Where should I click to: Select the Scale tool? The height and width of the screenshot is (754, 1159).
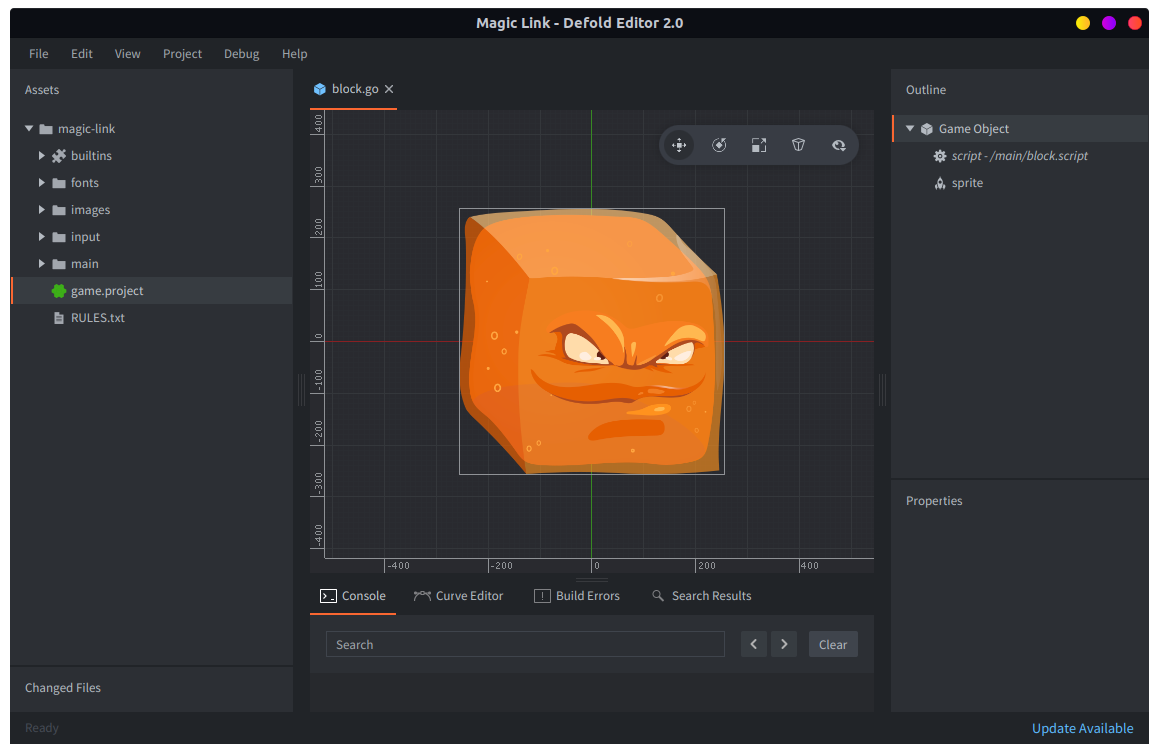pyautogui.click(x=759, y=145)
